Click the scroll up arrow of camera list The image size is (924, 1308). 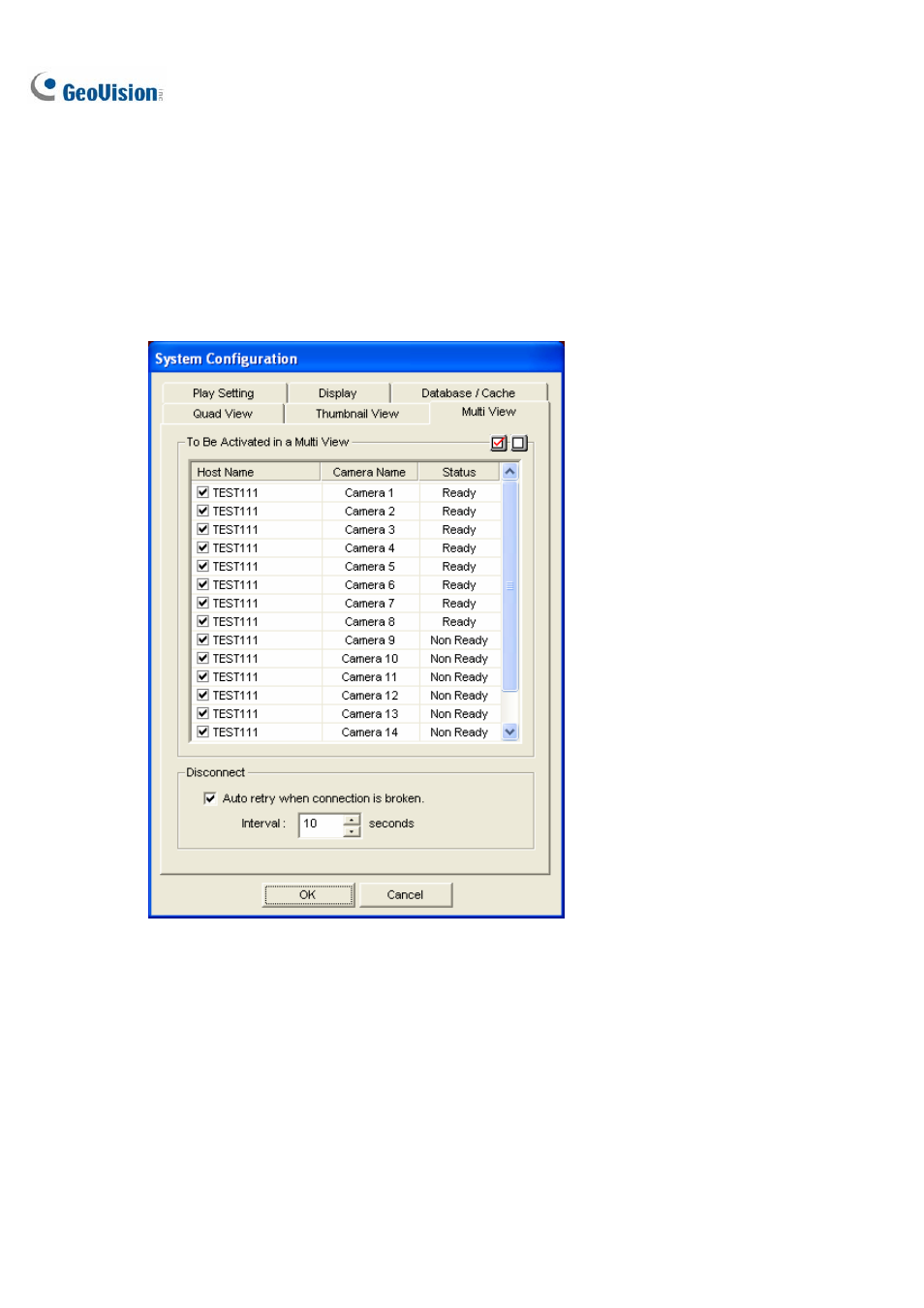510,472
